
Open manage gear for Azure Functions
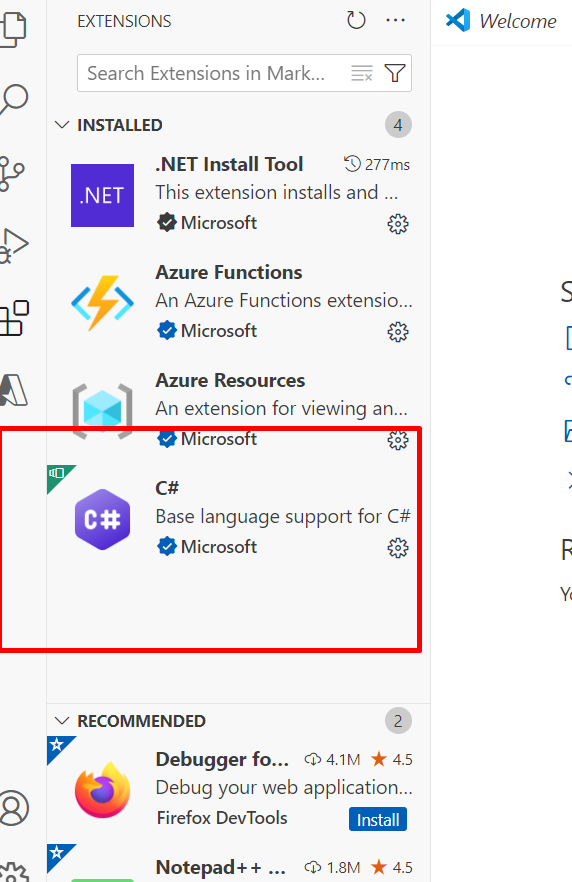[398, 332]
